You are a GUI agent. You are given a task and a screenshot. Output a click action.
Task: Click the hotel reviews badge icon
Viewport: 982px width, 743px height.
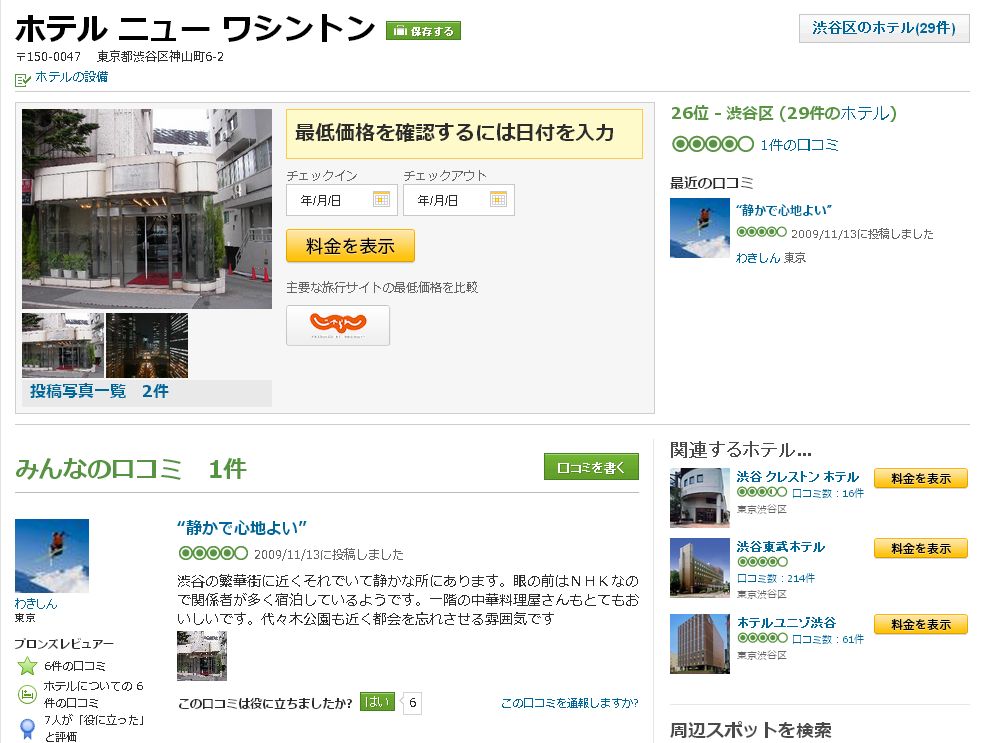(x=27, y=694)
